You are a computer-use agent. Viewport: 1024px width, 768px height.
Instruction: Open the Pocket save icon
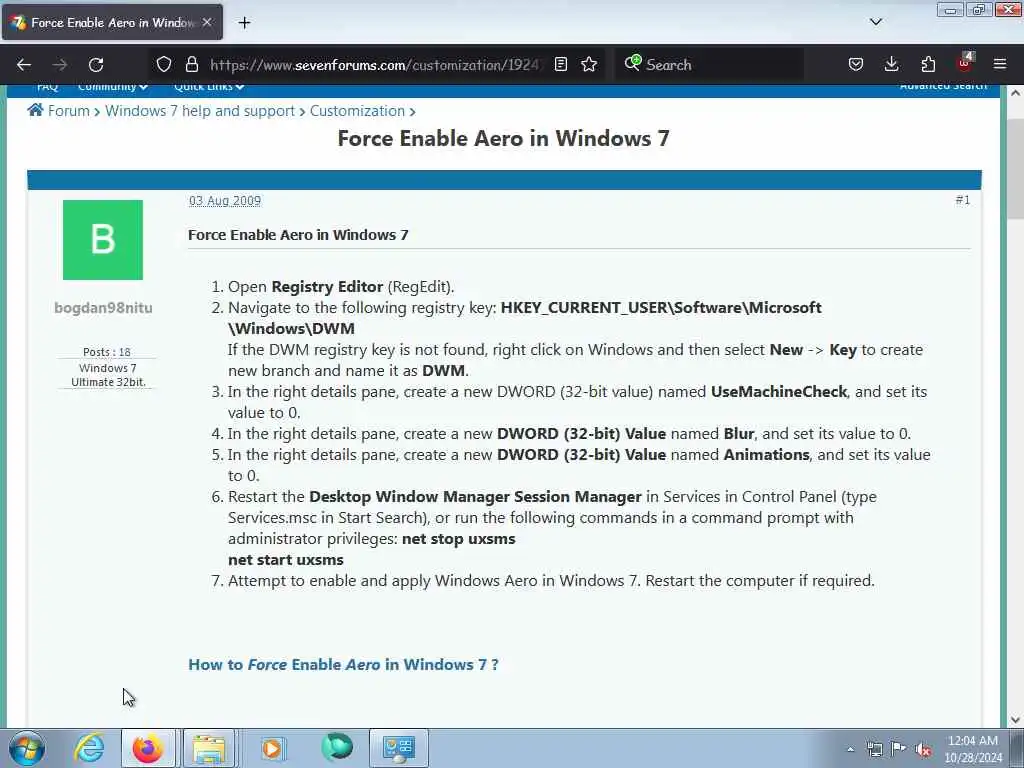coord(856,64)
